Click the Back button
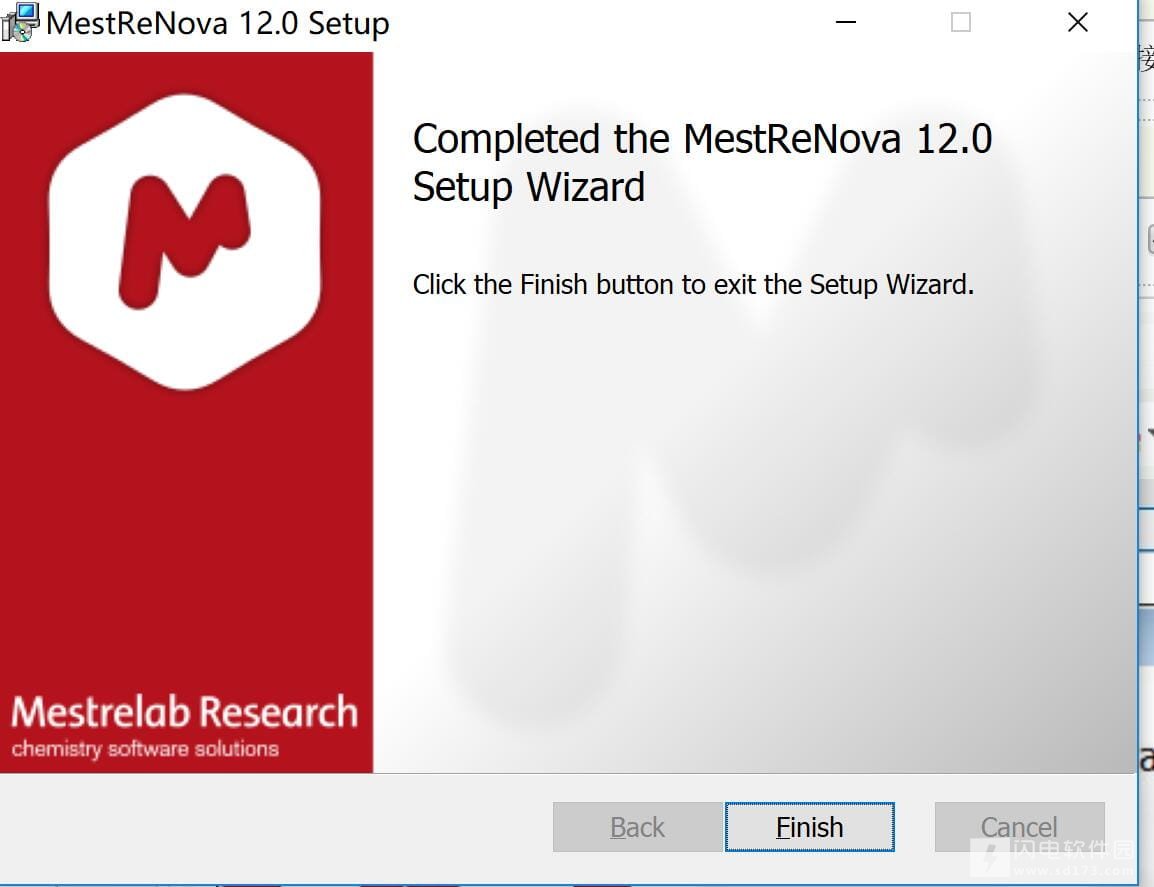Image resolution: width=1154 pixels, height=887 pixels. click(637, 827)
